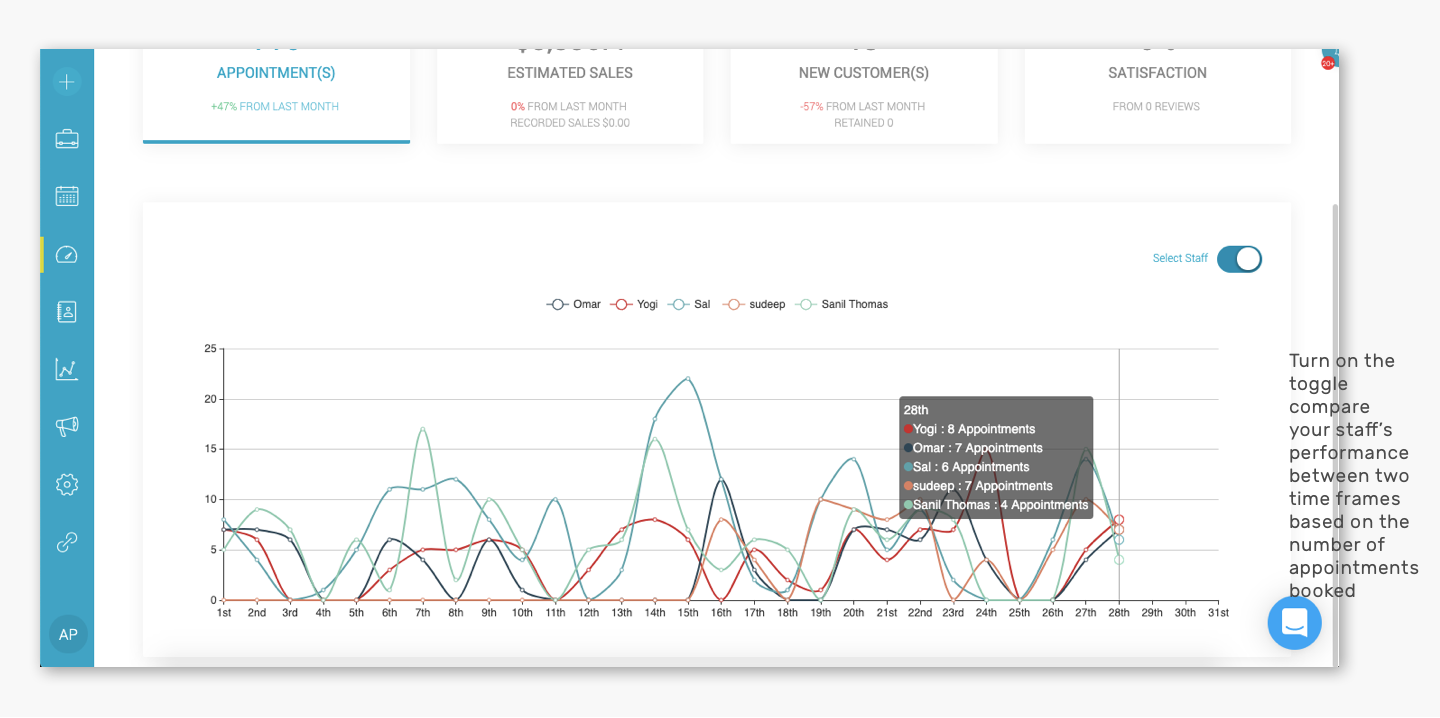This screenshot has width=1440, height=718.
Task: Click the Select Staff label
Action: [x=1180, y=258]
